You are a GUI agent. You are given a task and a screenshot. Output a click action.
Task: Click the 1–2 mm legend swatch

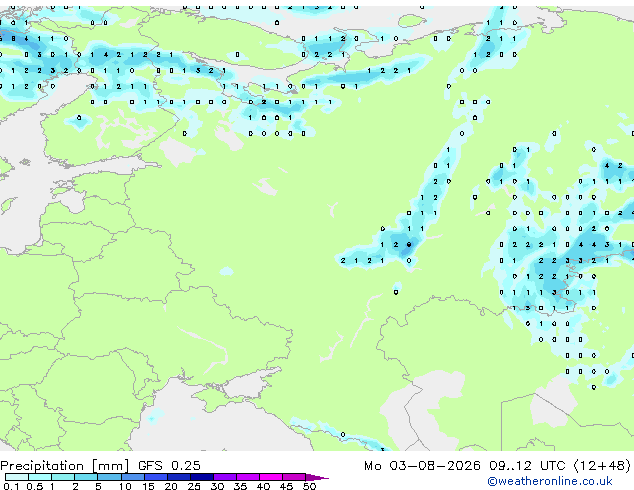tap(63, 477)
